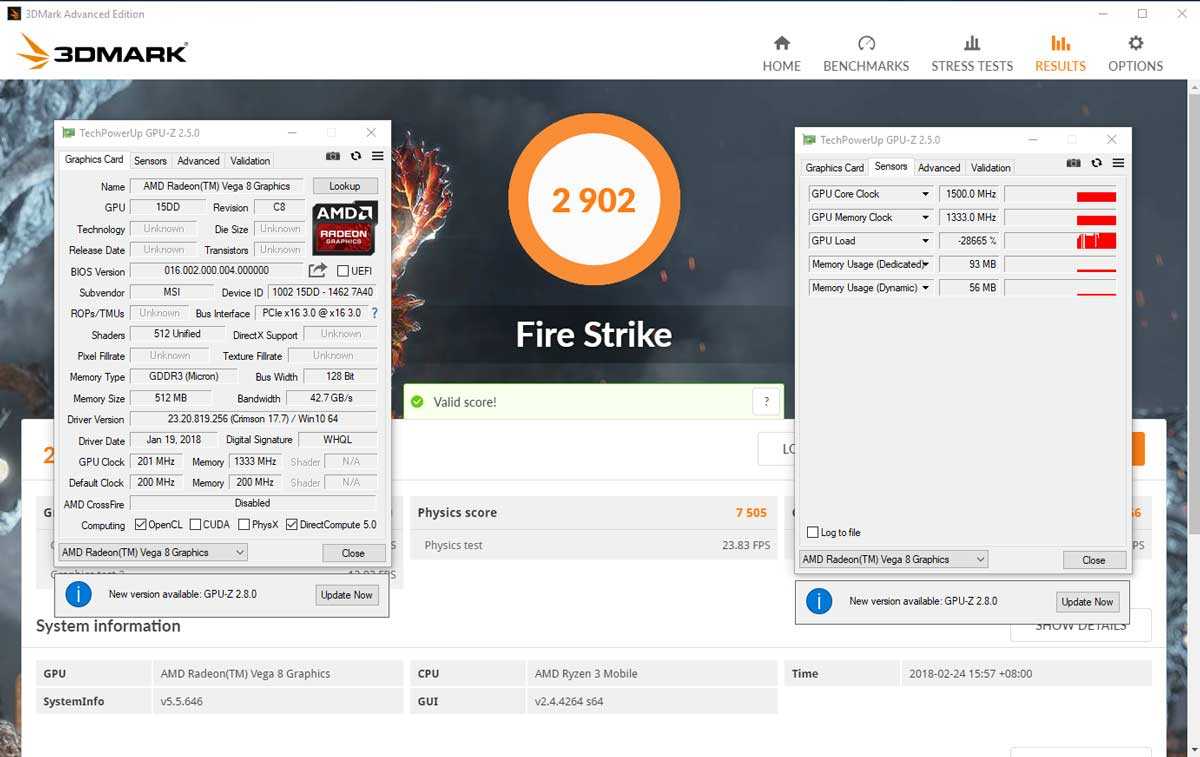
Task: Click info icon in left GPU-Z update notice
Action: click(x=78, y=594)
